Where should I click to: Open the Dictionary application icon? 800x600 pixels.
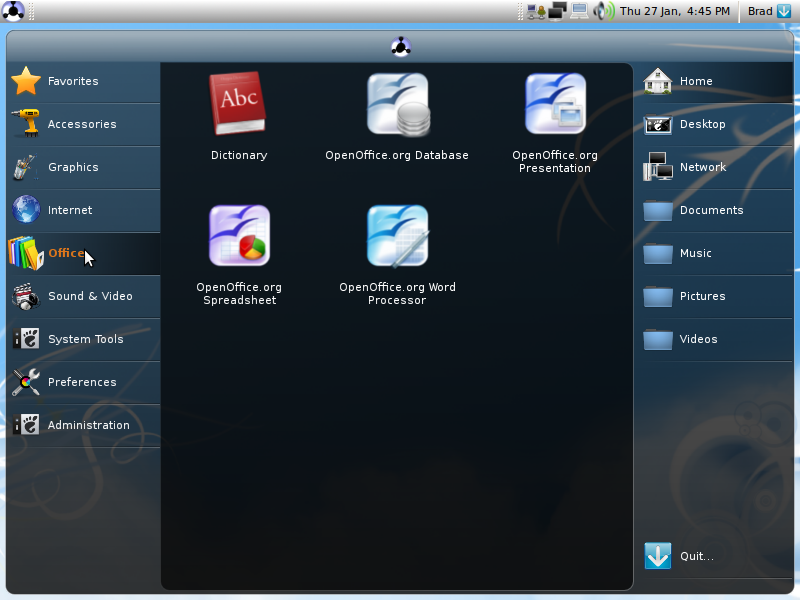pyautogui.click(x=238, y=104)
